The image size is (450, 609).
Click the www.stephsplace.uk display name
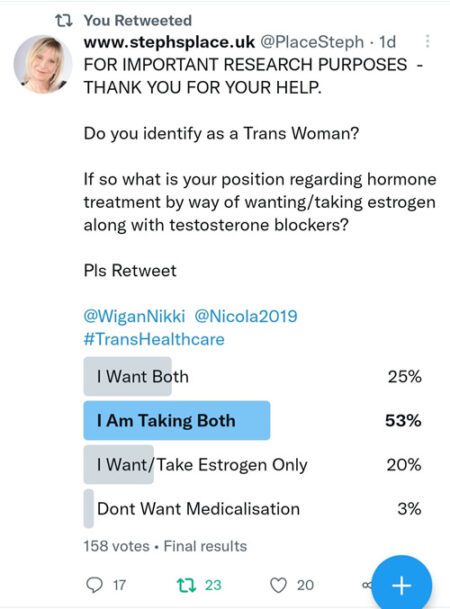click(x=169, y=42)
